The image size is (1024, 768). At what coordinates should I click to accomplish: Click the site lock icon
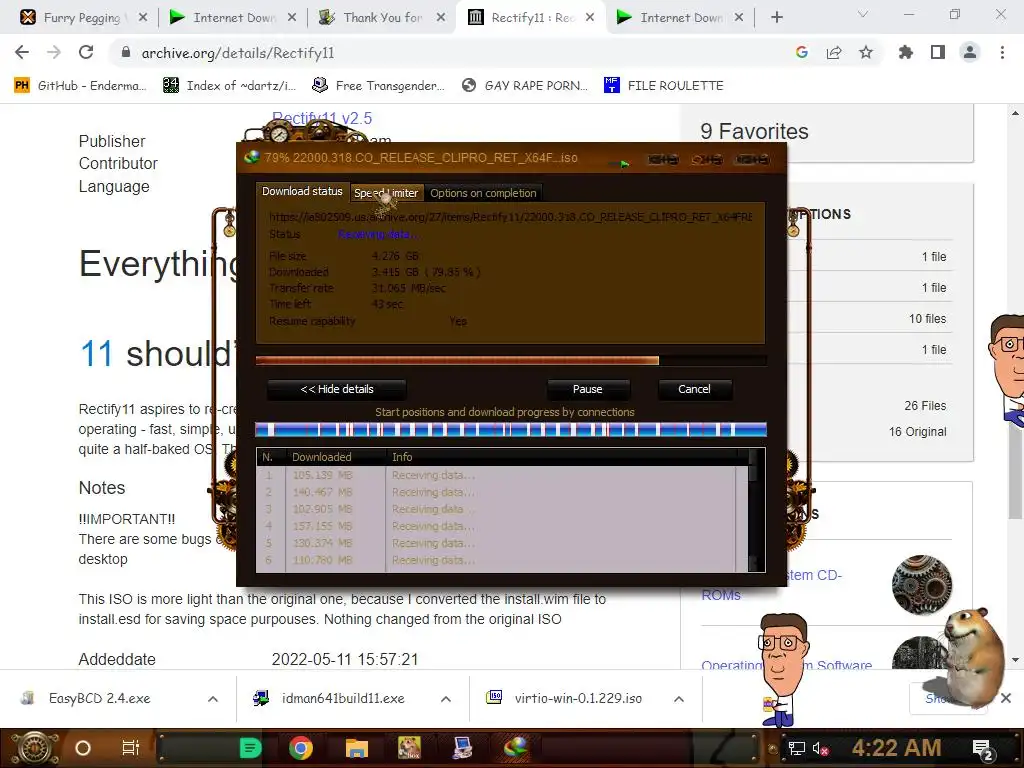coord(126,52)
